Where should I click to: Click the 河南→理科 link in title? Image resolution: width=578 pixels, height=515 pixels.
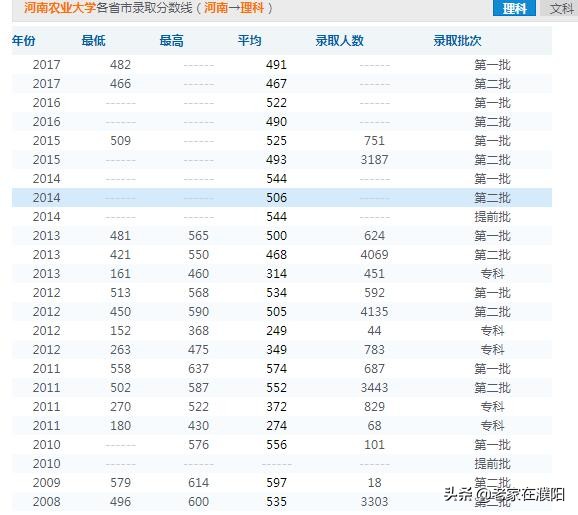click(x=234, y=7)
